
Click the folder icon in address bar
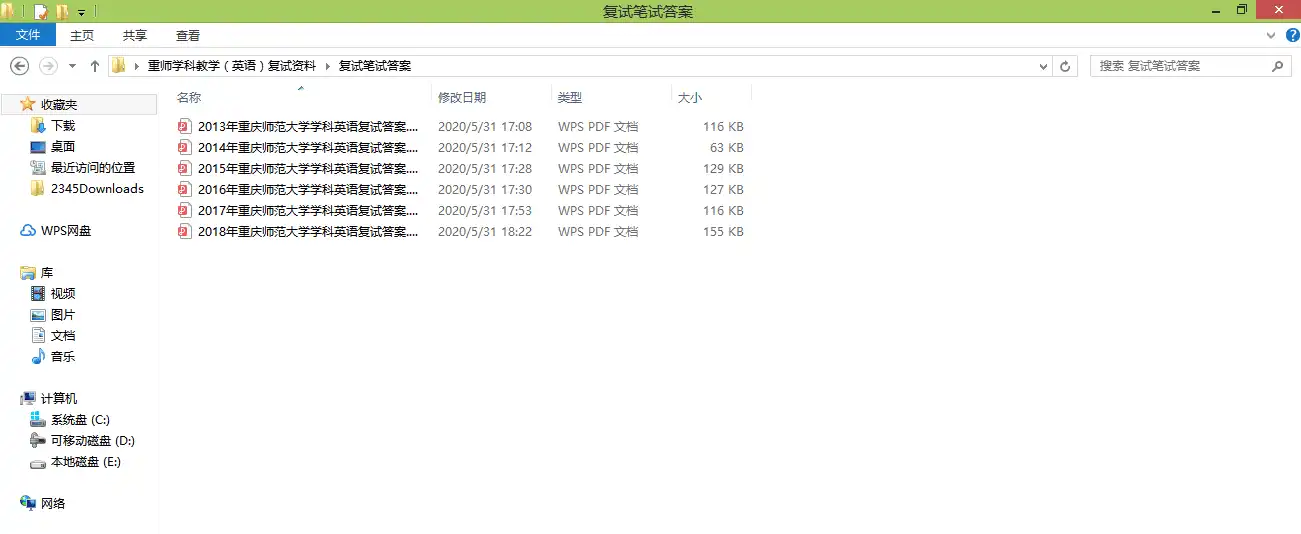coord(119,66)
